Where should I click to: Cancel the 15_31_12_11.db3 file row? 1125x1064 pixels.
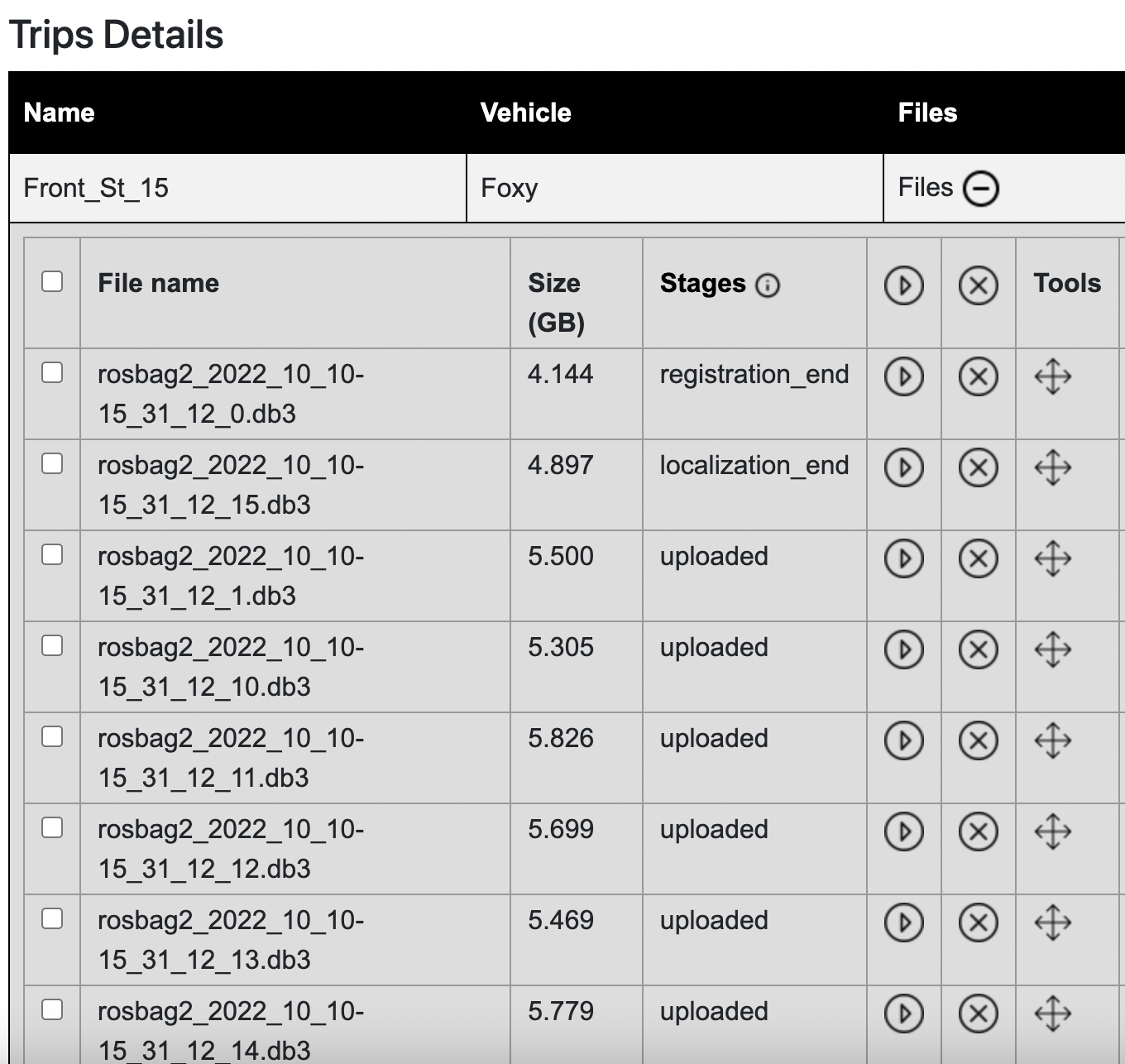tap(978, 740)
